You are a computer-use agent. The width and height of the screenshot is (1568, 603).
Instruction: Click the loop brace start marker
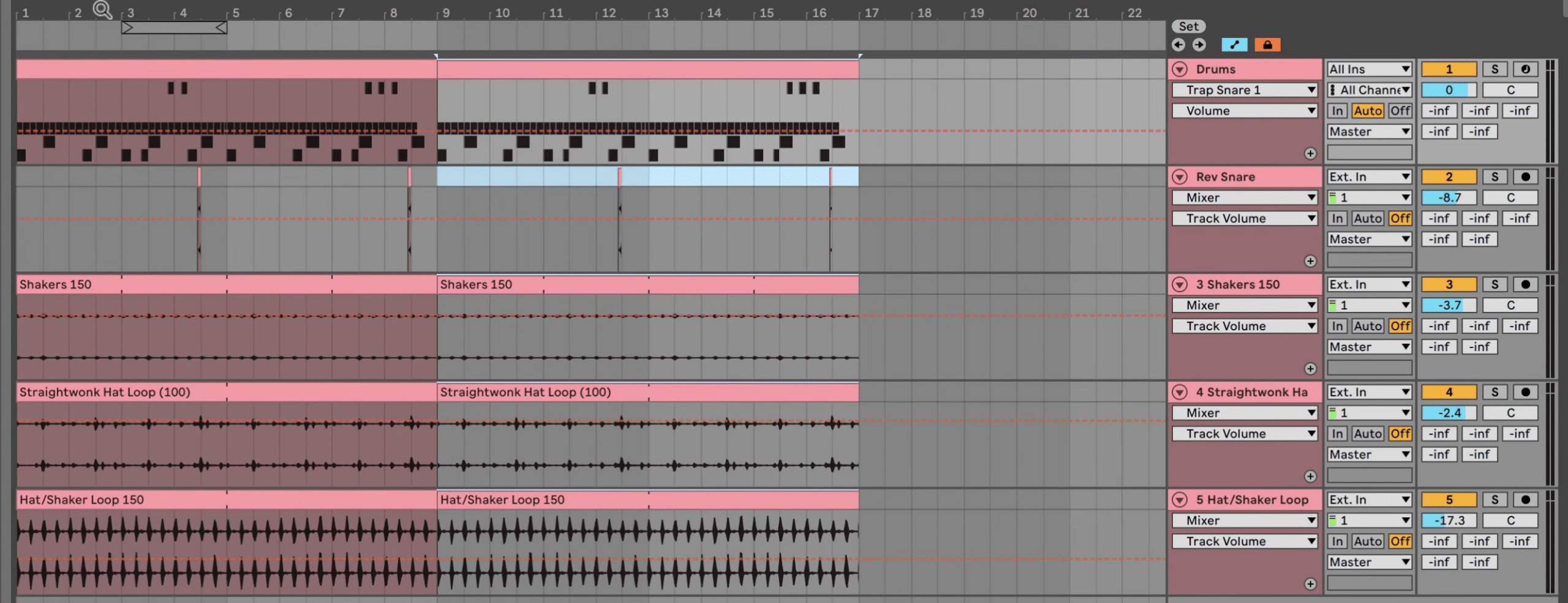(127, 28)
